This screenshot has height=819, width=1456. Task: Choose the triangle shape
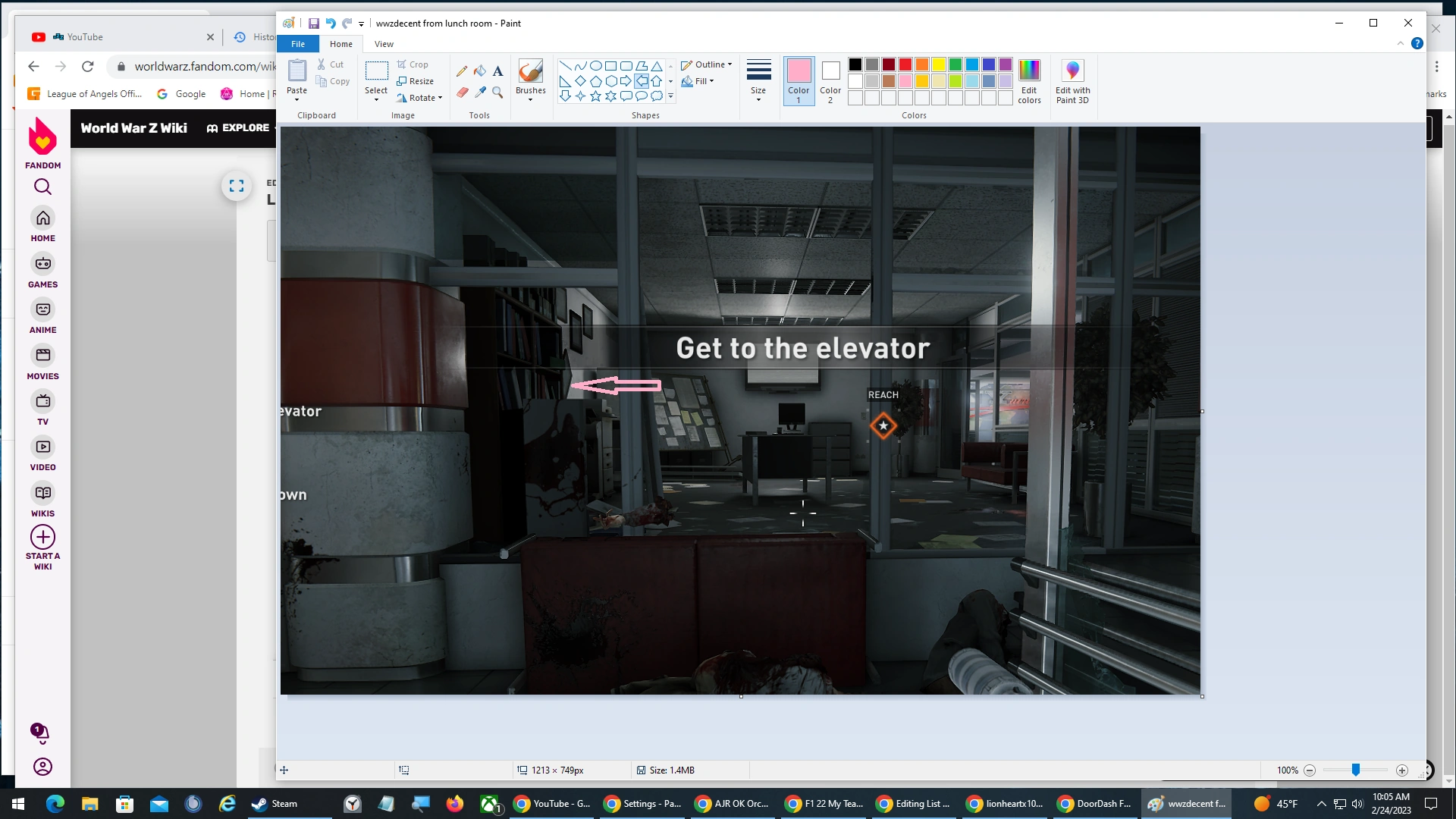coord(657,66)
